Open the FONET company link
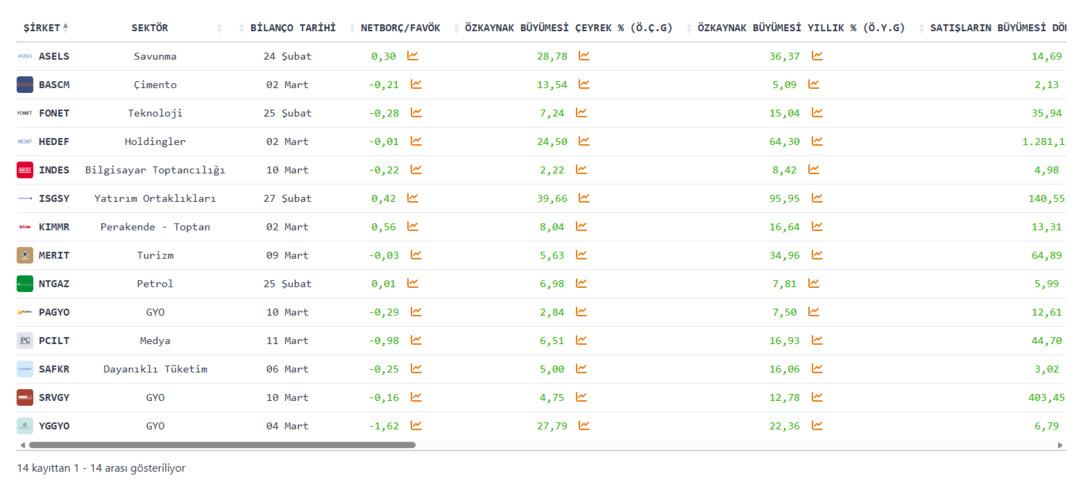Screen dimensions: 1080x480 pyautogui.click(x=54, y=113)
